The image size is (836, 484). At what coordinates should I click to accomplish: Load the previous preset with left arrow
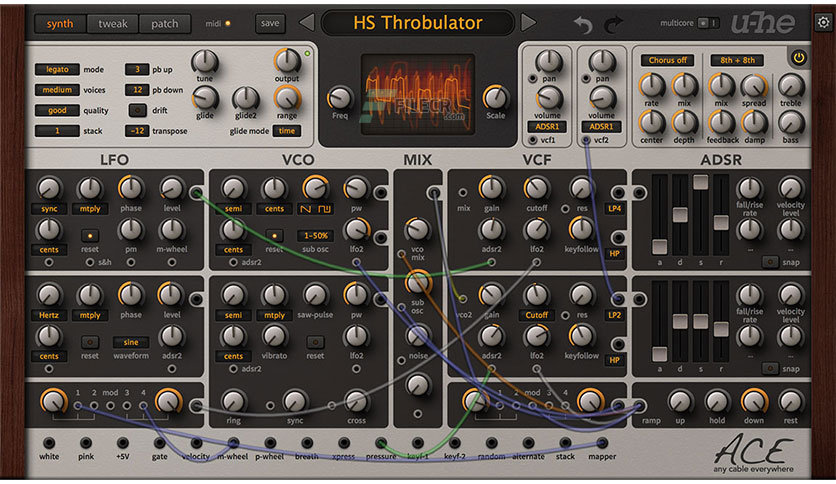tap(307, 23)
